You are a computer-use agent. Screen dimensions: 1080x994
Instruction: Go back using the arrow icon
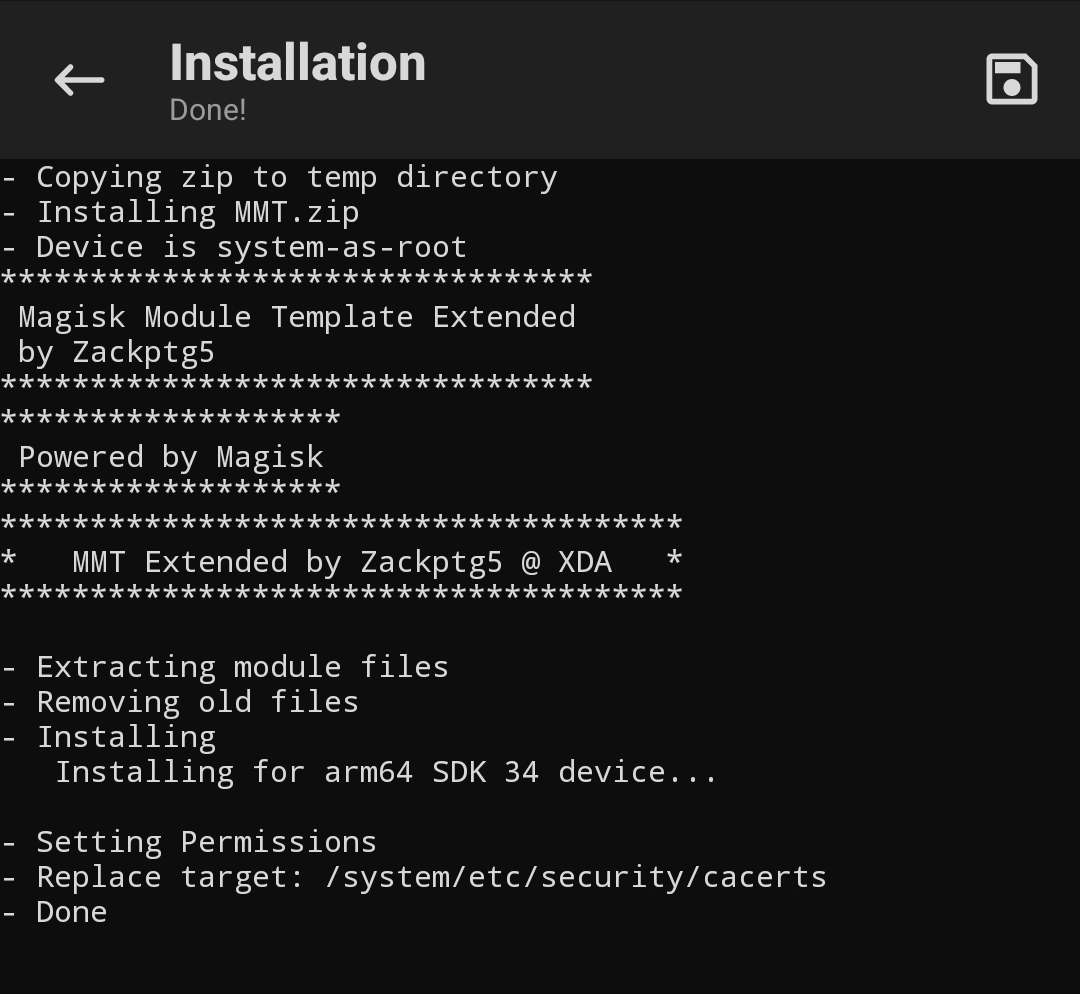coord(79,79)
